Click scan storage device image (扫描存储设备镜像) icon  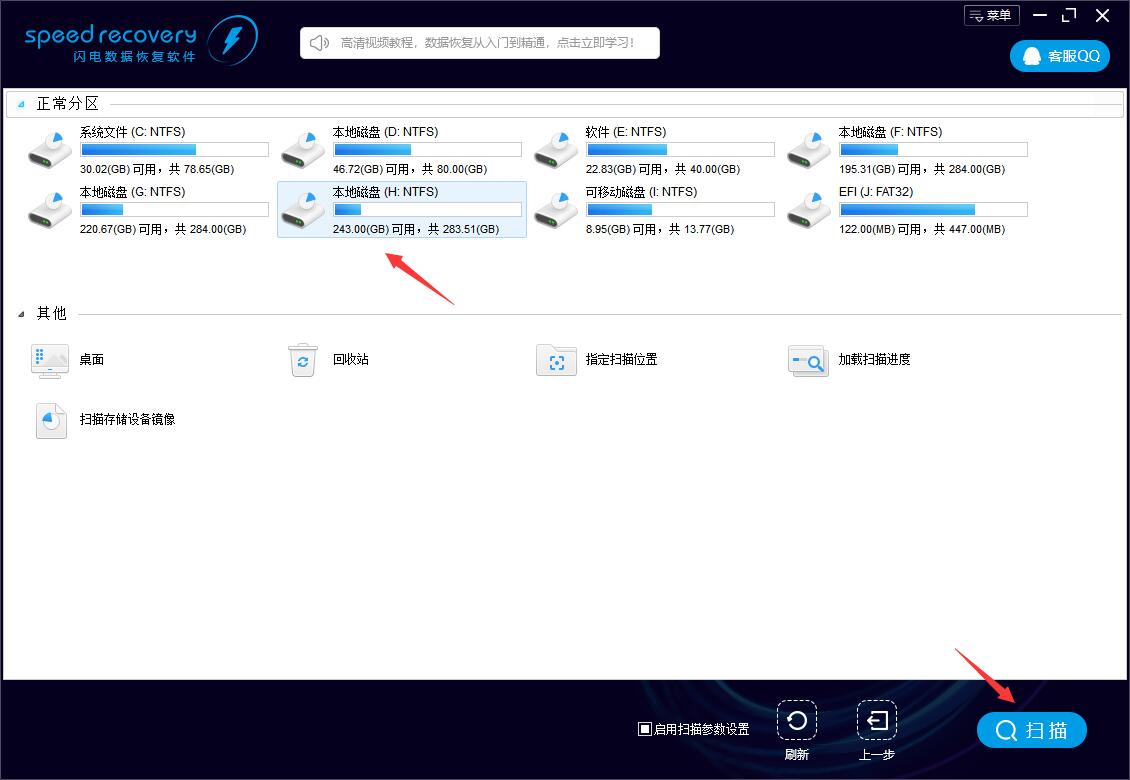click(x=51, y=420)
